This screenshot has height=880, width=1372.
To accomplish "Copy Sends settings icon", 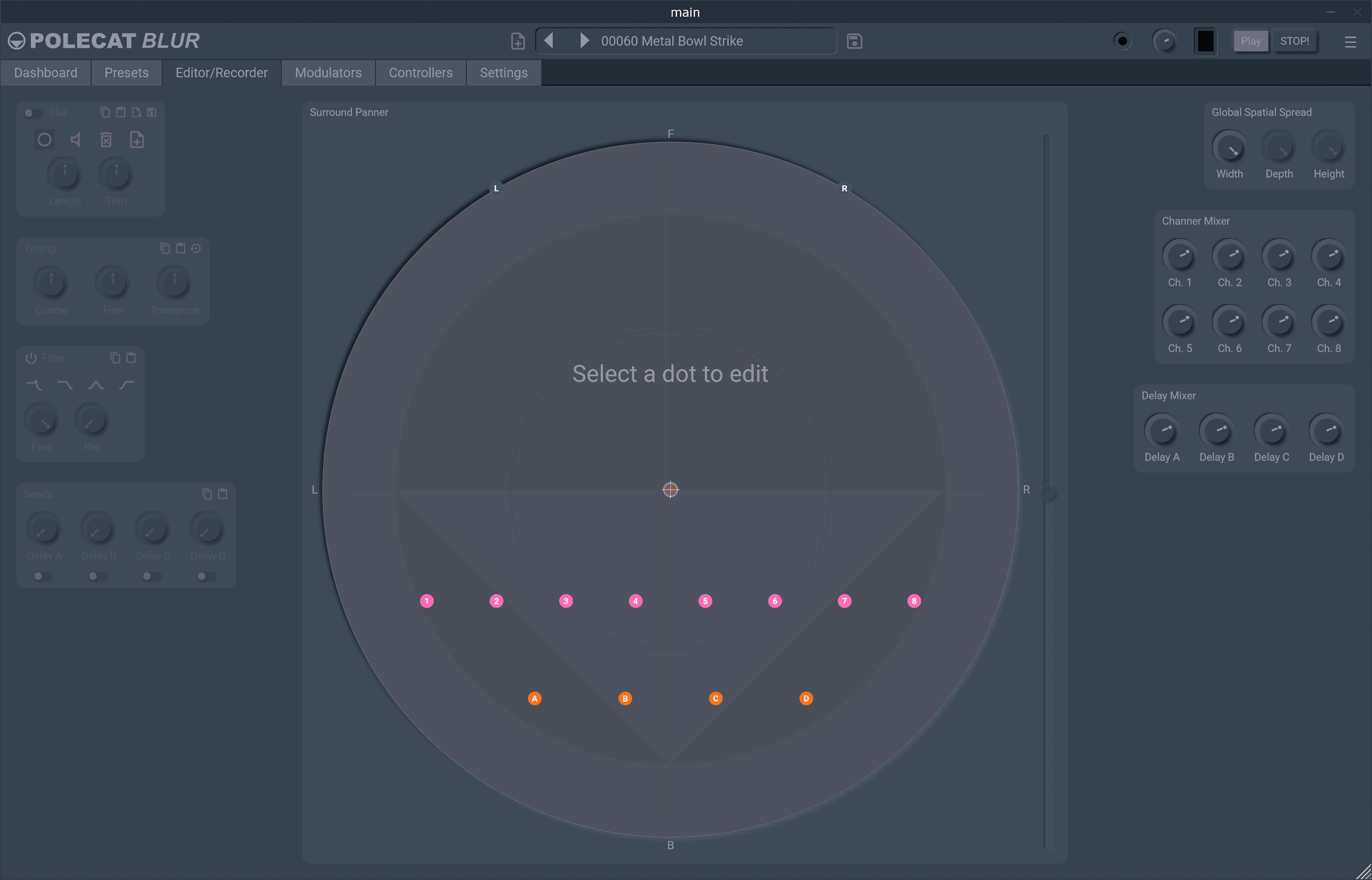I will click(207, 494).
